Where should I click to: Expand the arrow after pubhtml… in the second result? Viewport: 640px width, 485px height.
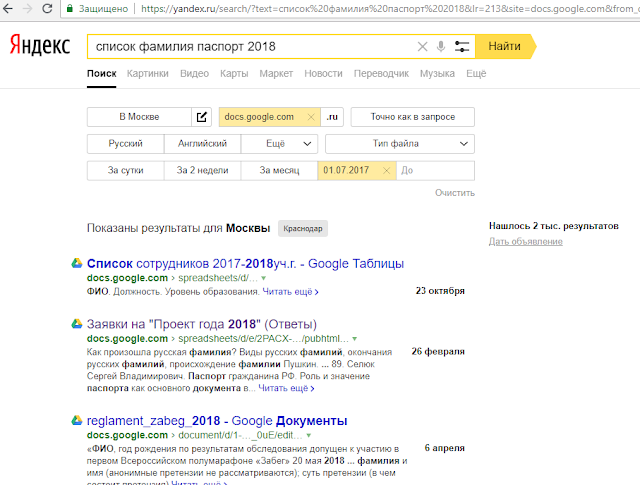(x=355, y=339)
